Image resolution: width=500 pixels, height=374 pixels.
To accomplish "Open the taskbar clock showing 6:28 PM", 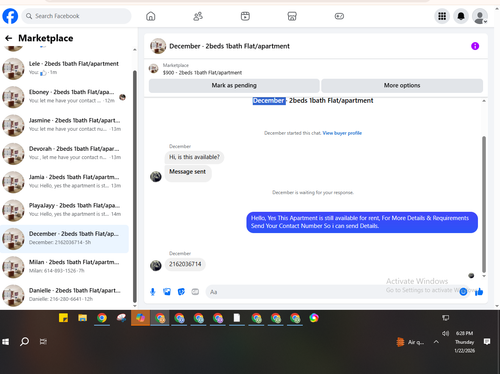I will point(464,342).
